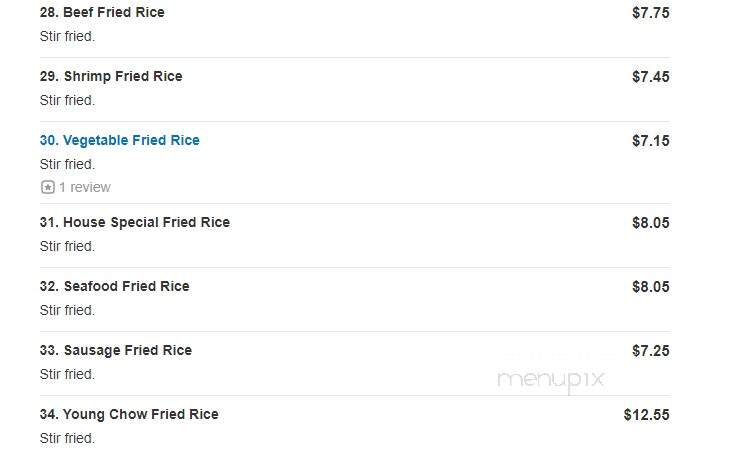
Task: Click the $8.05 Seafood Fried Rice price
Action: click(650, 286)
